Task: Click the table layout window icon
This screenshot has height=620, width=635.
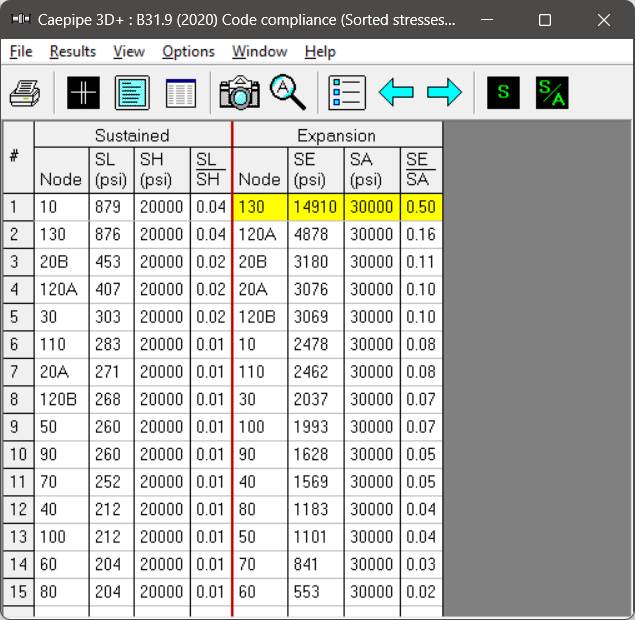Action: 181,93
